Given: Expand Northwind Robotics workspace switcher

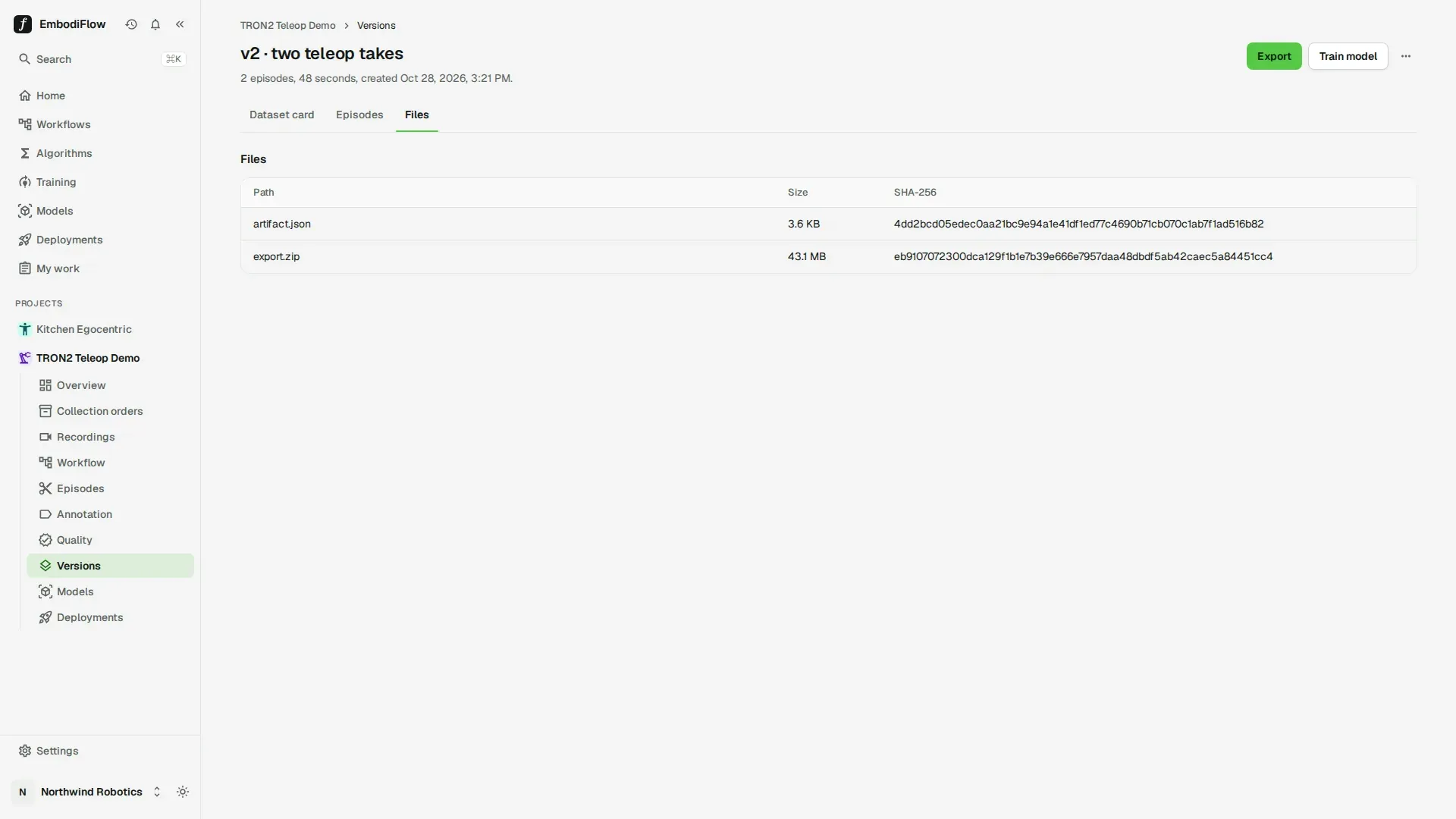Looking at the screenshot, I should coord(88,792).
